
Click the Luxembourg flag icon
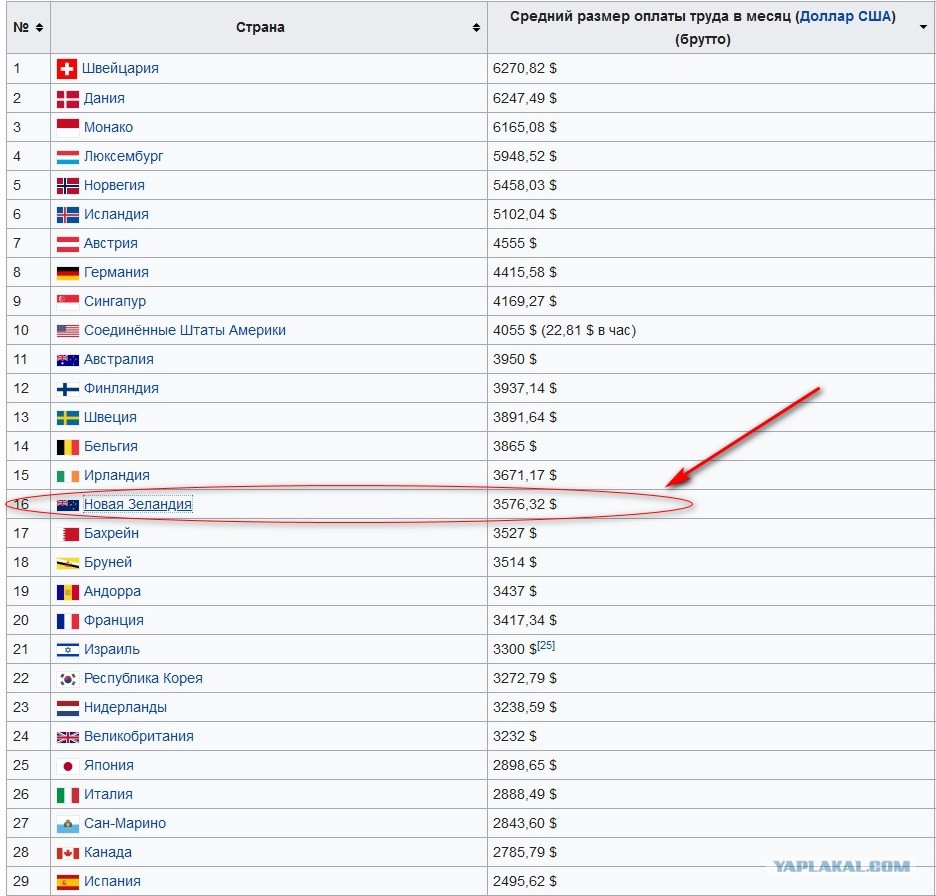67,157
